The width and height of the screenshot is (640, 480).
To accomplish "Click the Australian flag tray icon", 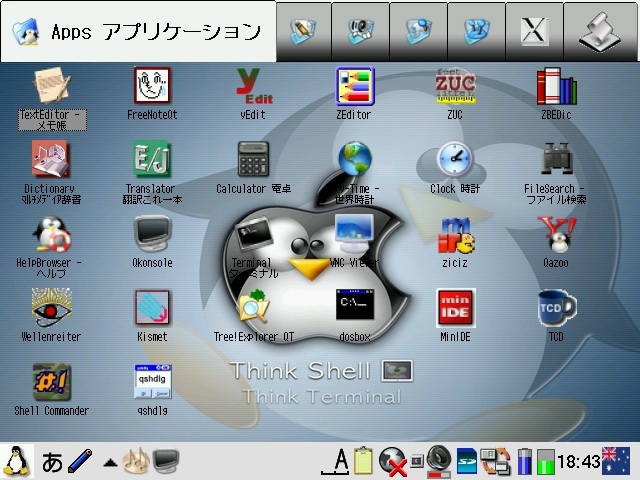I will pyautogui.click(x=616, y=461).
